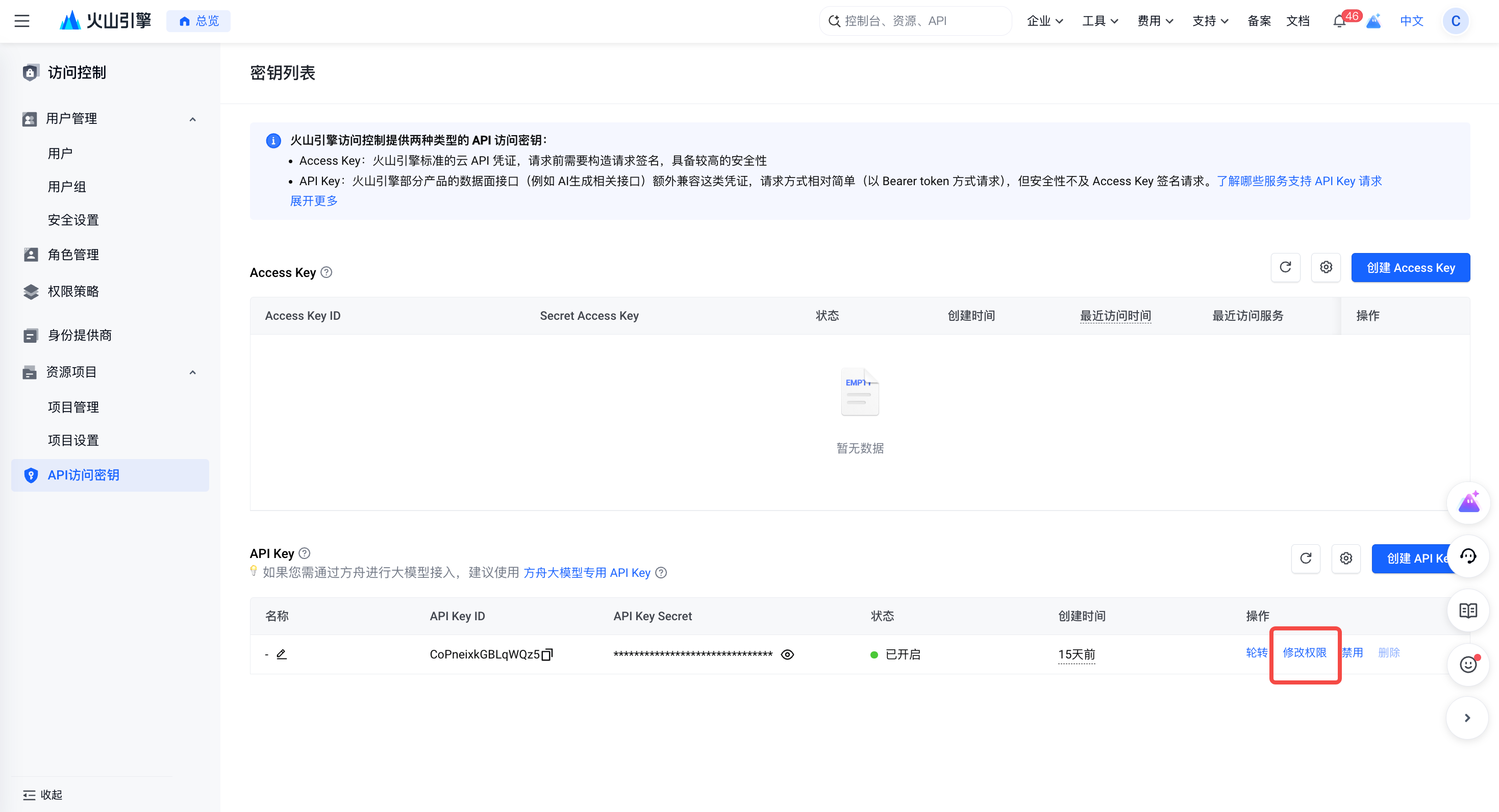Refresh the Access Key table

tap(1285, 268)
